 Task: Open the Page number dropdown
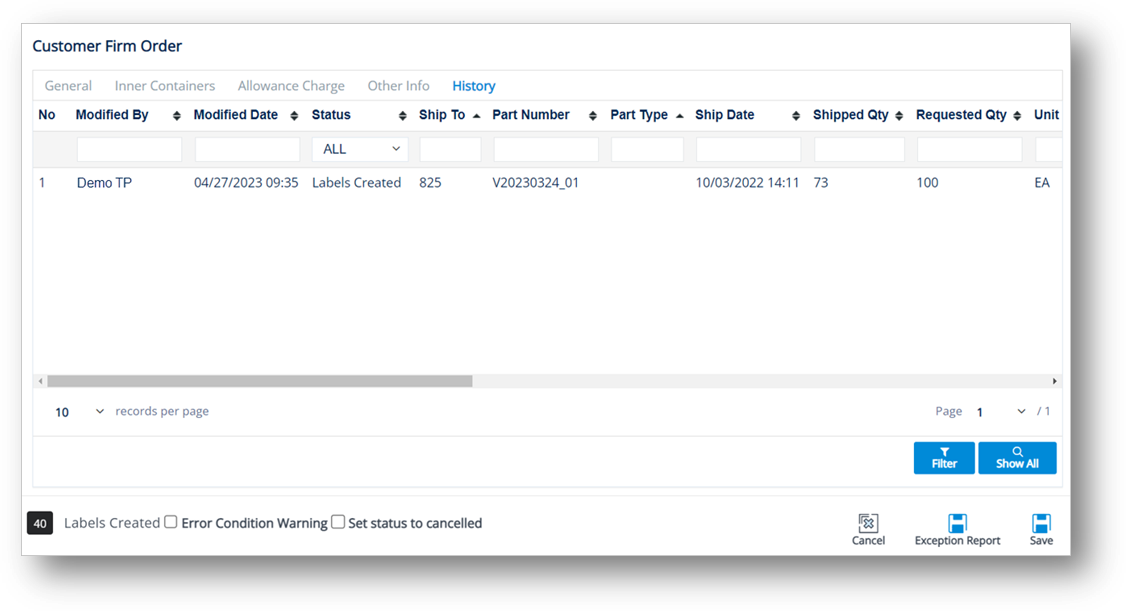coord(1000,411)
